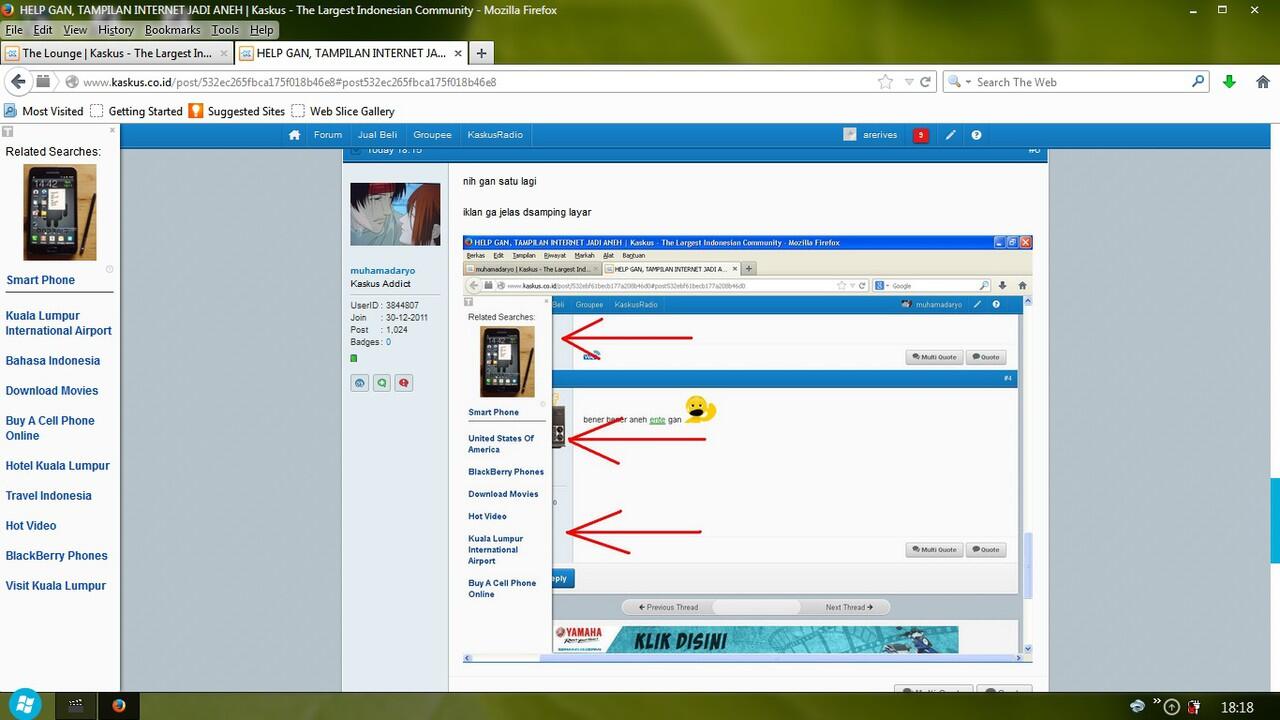Open the Windows Start button
The height and width of the screenshot is (720, 1280).
click(24, 705)
